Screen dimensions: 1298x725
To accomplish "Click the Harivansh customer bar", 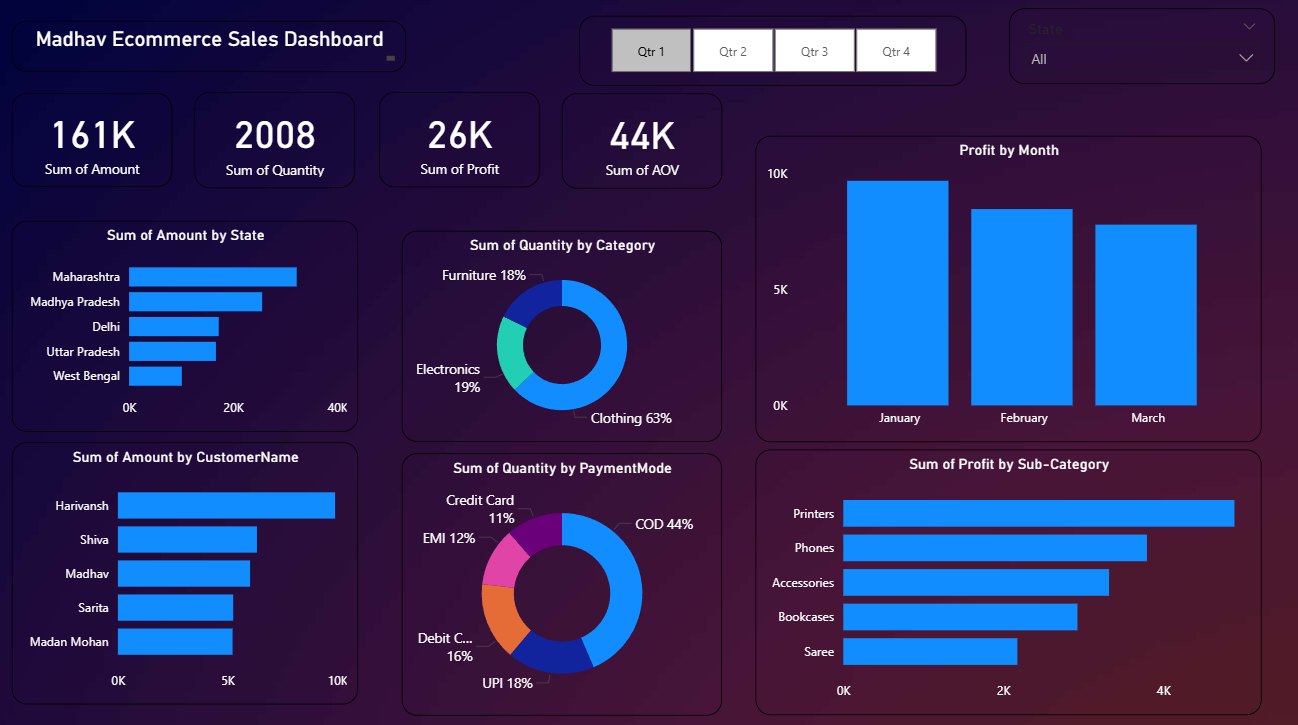I will [x=226, y=505].
